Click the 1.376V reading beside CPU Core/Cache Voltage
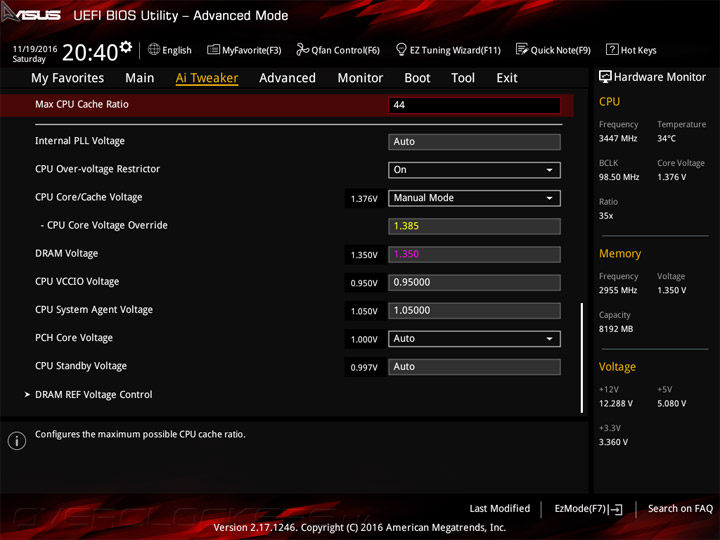This screenshot has width=720, height=540. (x=364, y=199)
